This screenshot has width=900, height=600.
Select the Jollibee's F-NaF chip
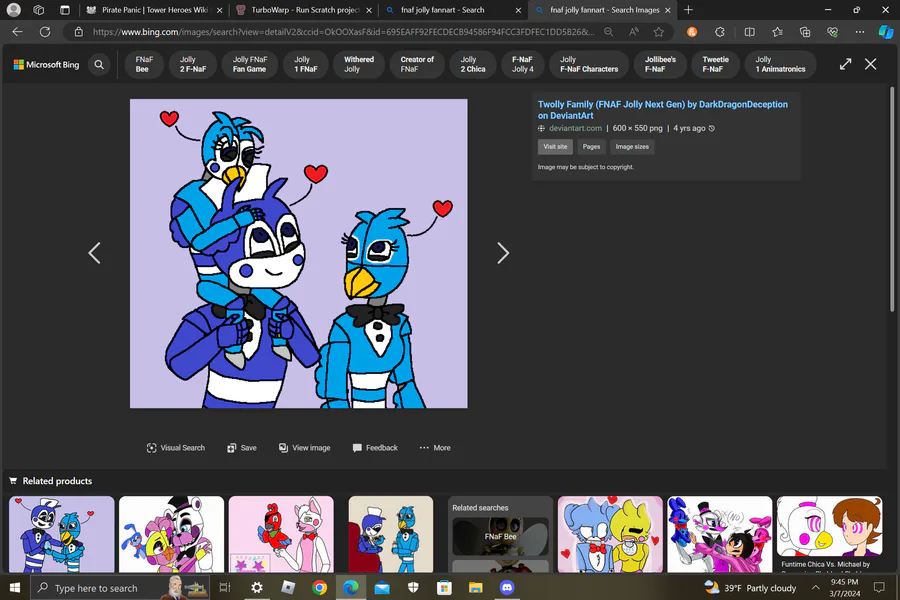[x=660, y=64]
